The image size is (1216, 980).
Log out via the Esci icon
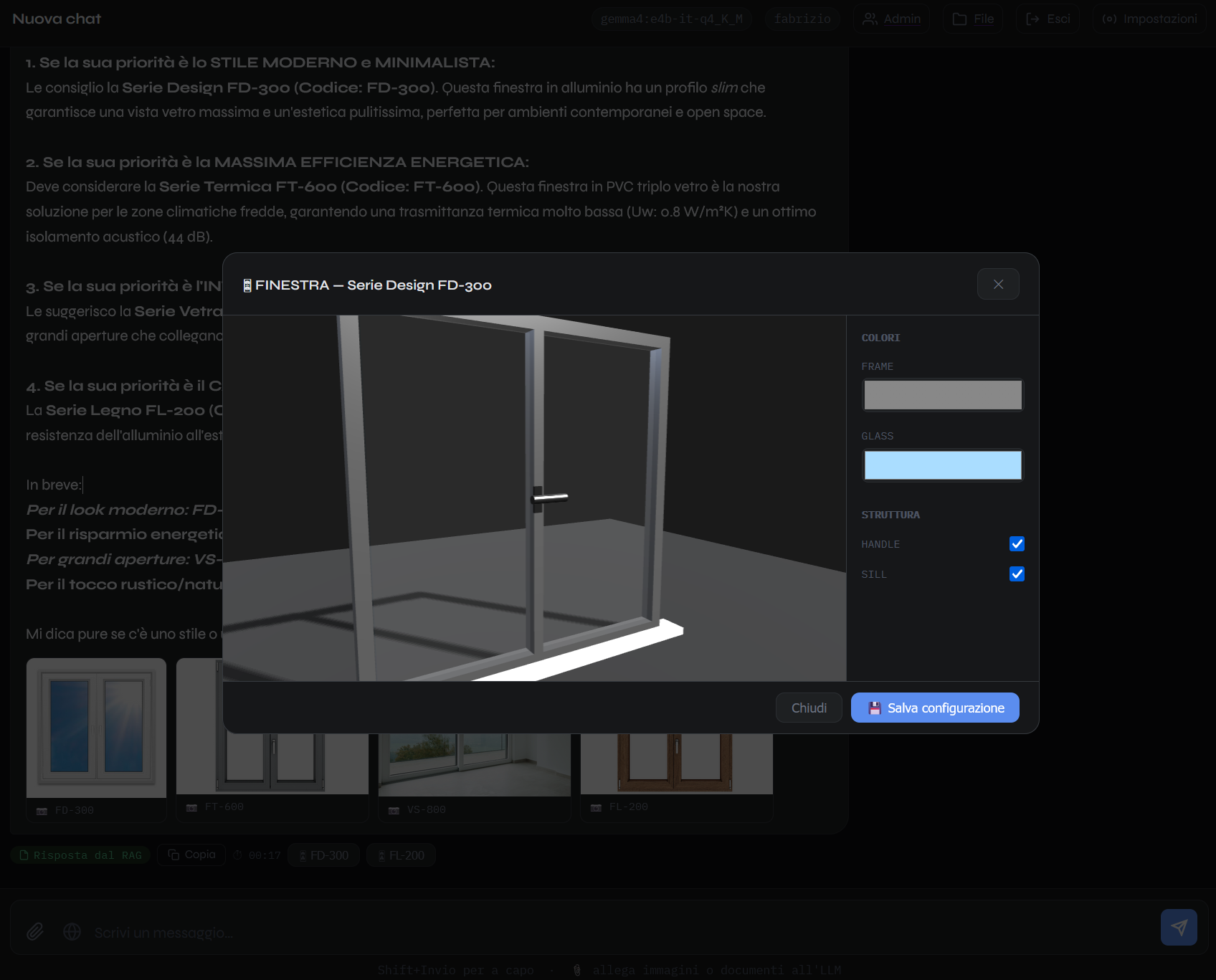point(1033,19)
